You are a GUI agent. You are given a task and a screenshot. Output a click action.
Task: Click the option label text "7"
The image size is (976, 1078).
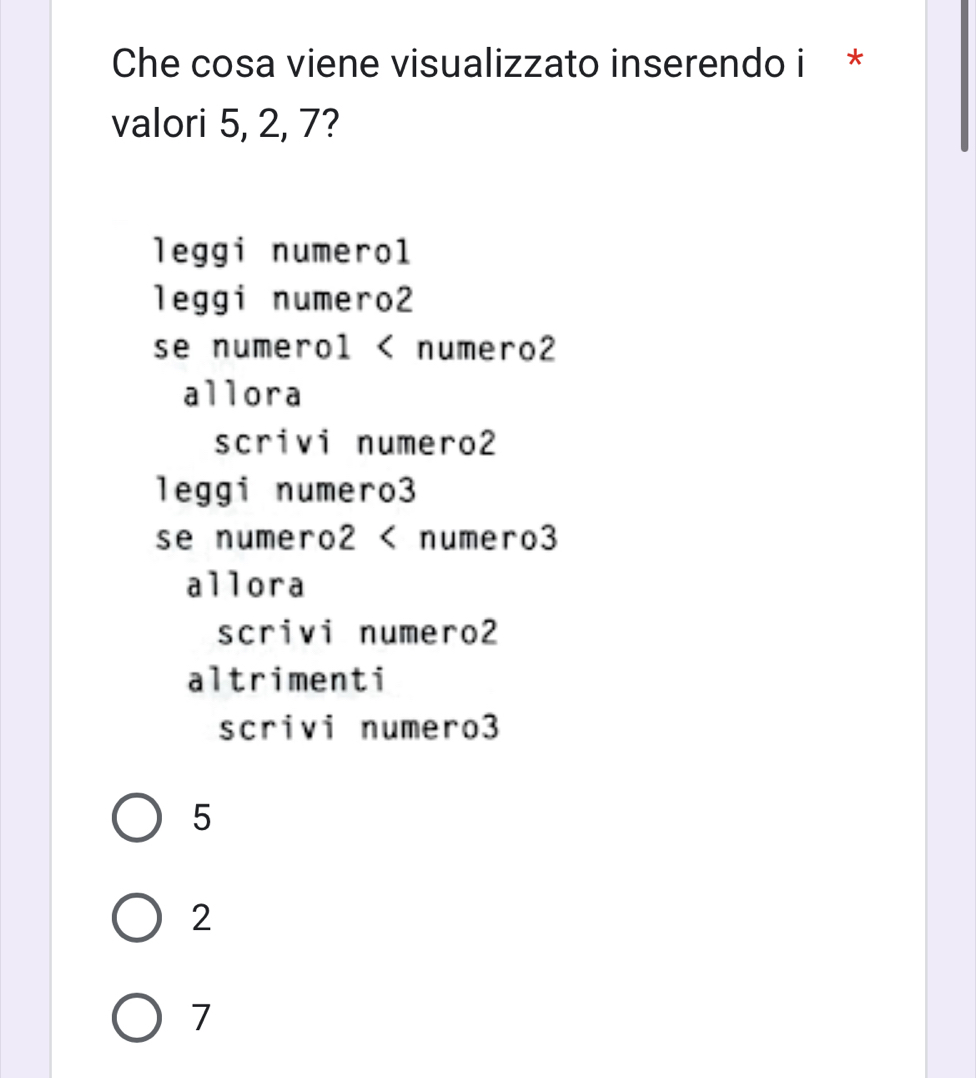(202, 1018)
